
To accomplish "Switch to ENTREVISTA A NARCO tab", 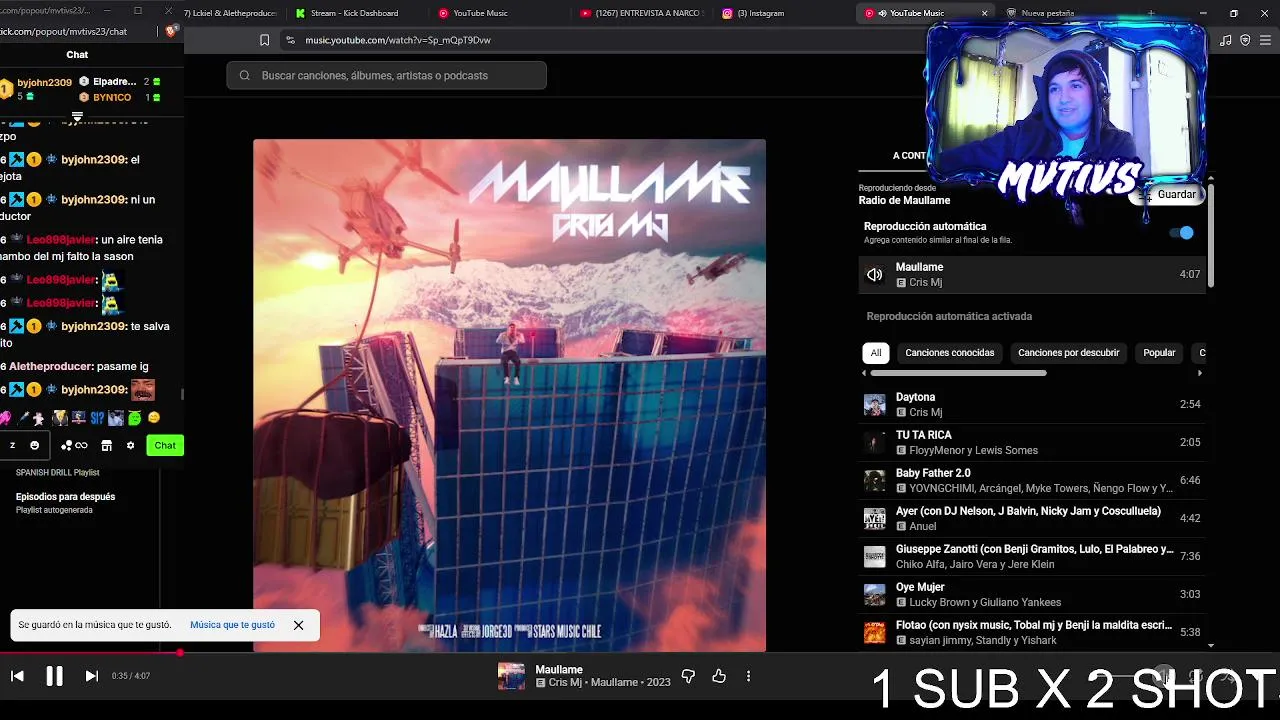I will (x=640, y=13).
